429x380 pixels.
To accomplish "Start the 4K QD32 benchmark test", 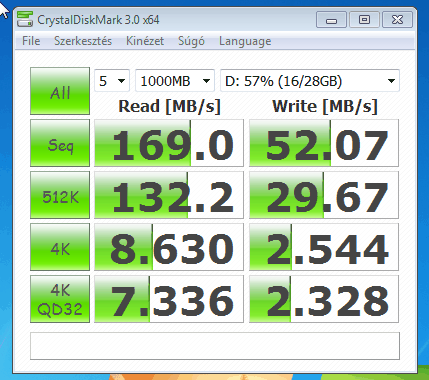I will pos(60,299).
